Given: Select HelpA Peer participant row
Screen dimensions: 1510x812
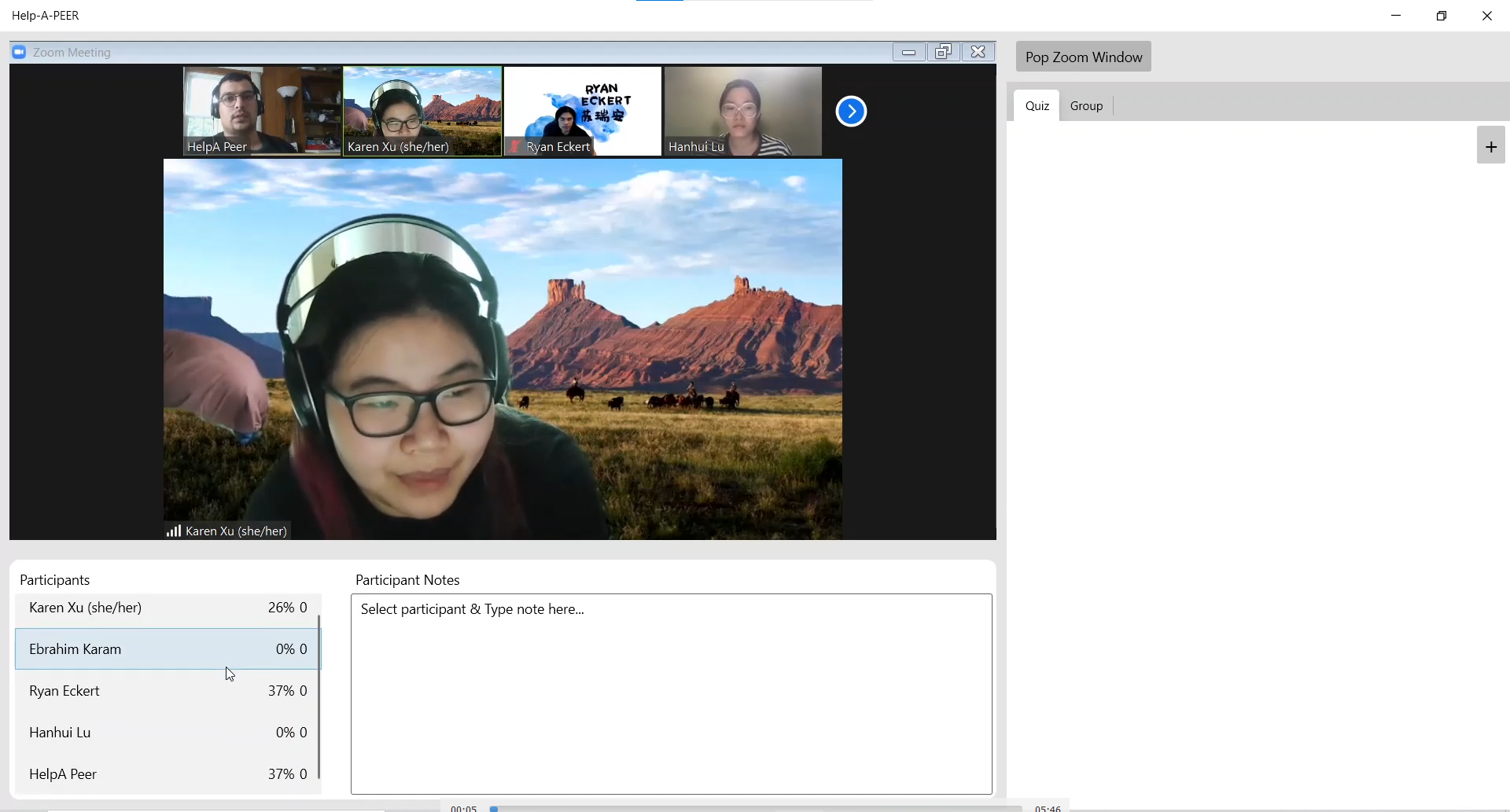Looking at the screenshot, I should point(167,774).
